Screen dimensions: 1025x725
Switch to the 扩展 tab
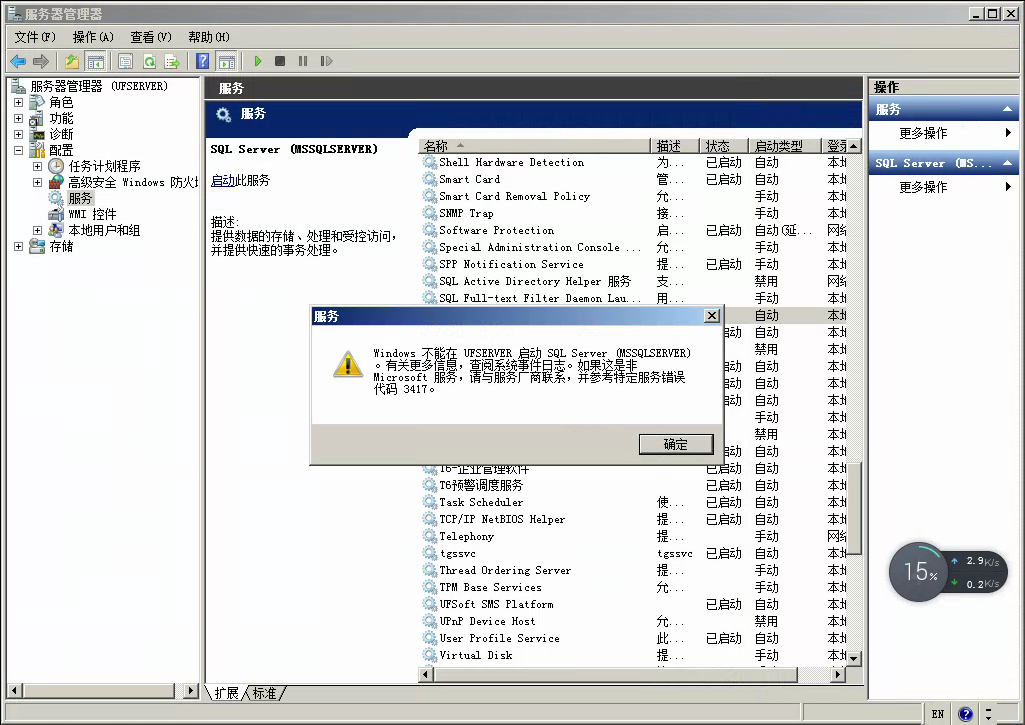[x=226, y=693]
